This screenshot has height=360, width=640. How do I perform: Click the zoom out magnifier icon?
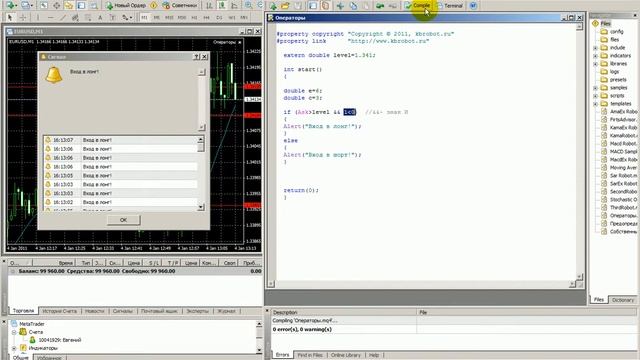tap(260, 6)
